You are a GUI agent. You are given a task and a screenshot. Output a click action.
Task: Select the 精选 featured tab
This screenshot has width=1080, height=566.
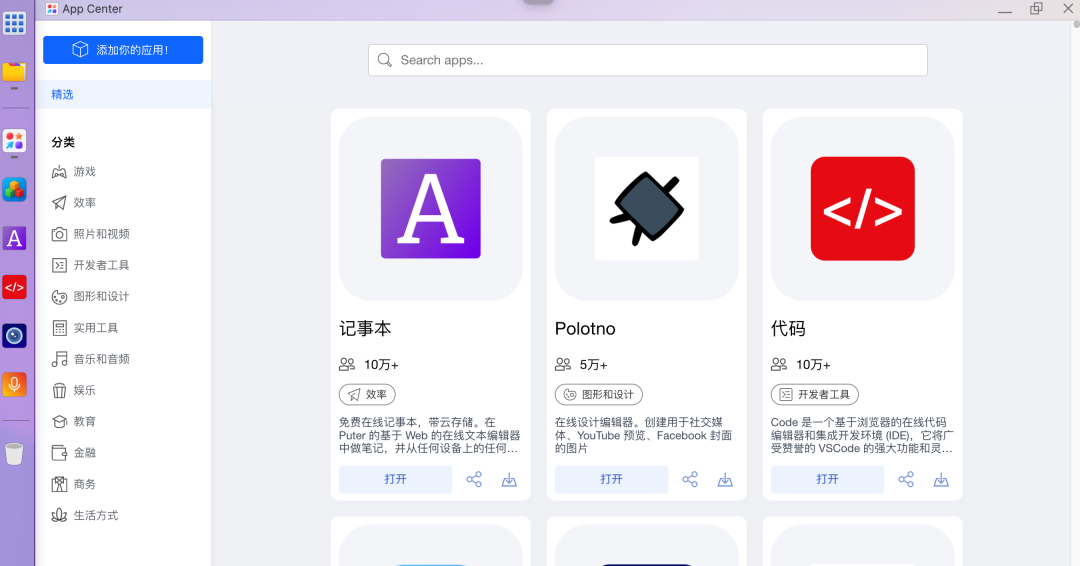[124, 94]
